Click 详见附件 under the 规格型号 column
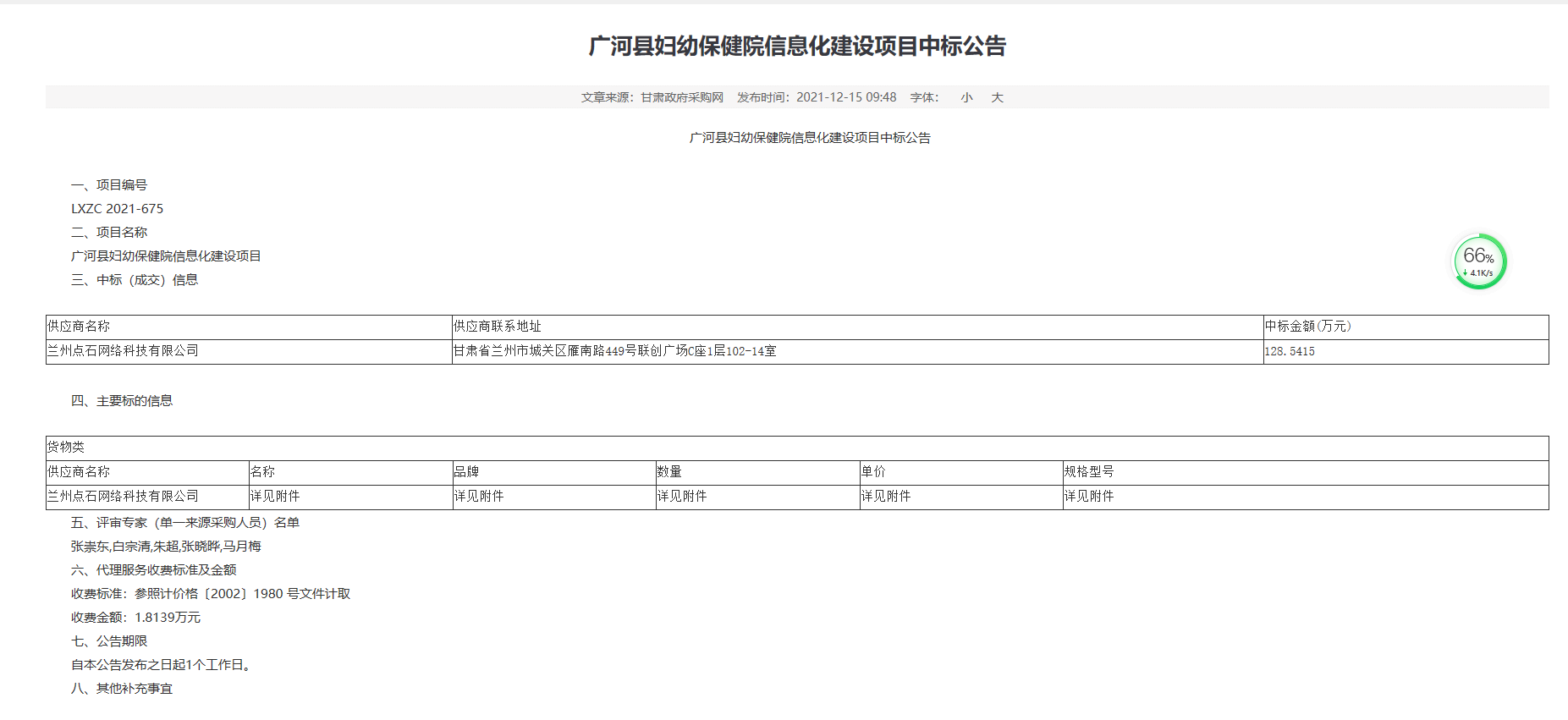 click(1089, 497)
